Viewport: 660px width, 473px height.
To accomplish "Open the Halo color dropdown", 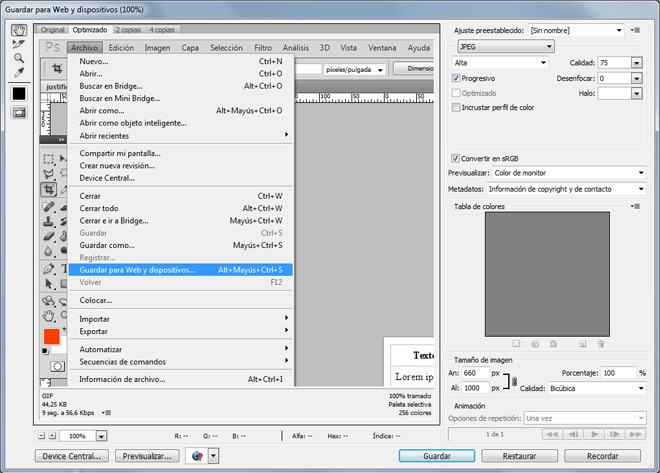I will 637,93.
